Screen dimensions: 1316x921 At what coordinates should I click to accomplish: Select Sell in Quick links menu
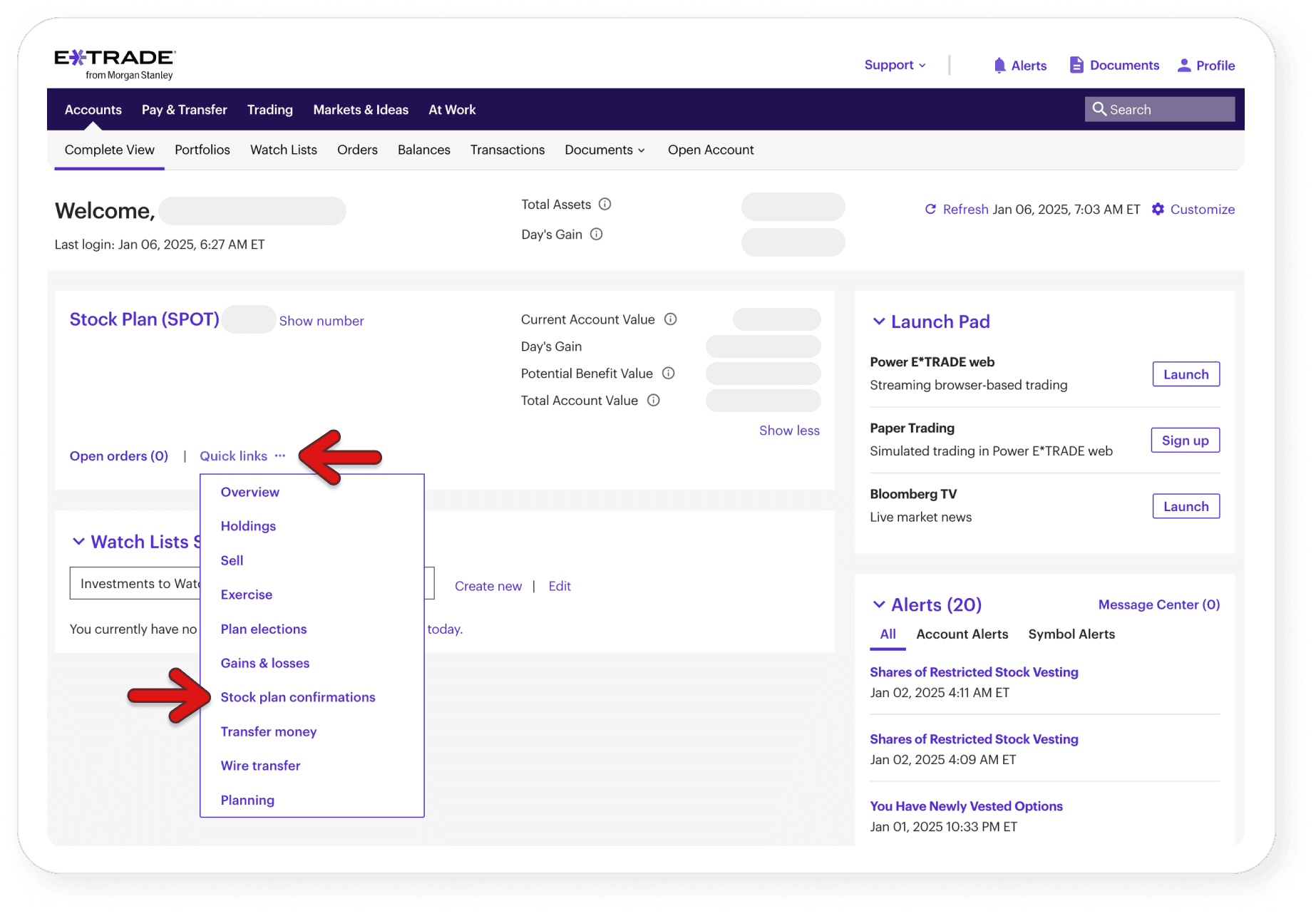click(x=232, y=560)
